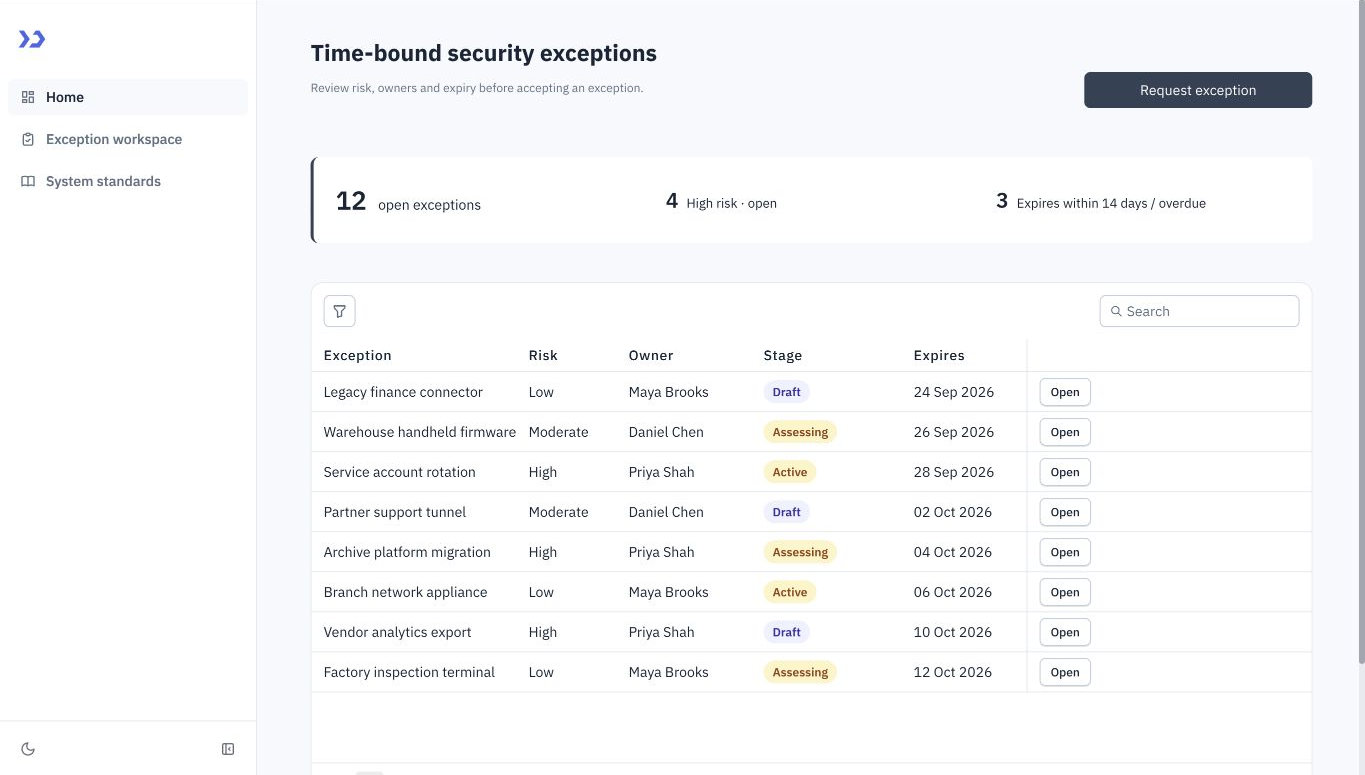Viewport: 1365px width, 775px height.
Task: Select 'Vendor analytics export' exception name
Action: pos(397,632)
